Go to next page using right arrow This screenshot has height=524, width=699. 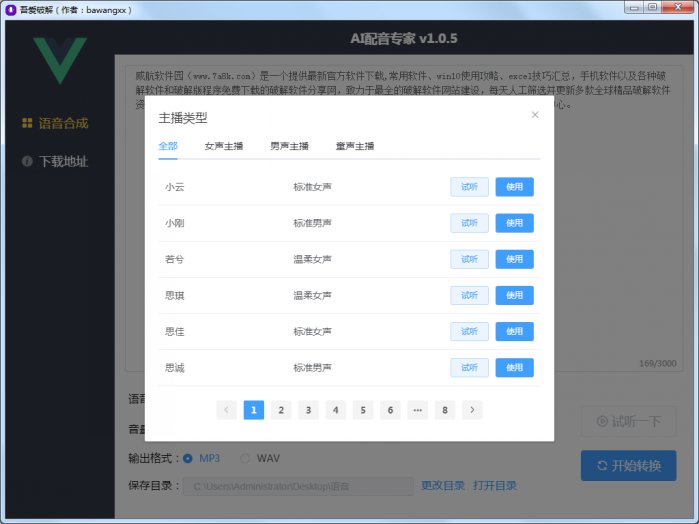(x=472, y=409)
